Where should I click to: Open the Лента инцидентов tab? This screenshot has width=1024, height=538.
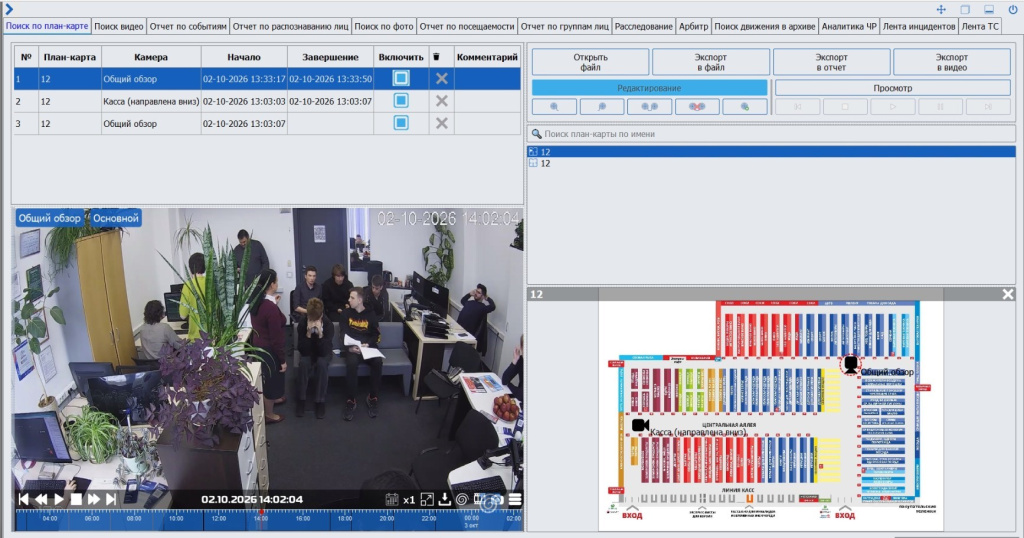coord(919,26)
